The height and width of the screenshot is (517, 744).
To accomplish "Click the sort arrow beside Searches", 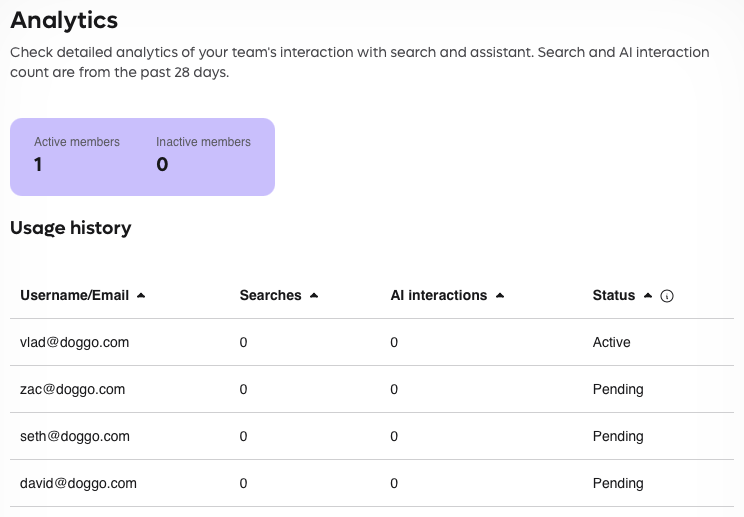I will pos(314,296).
